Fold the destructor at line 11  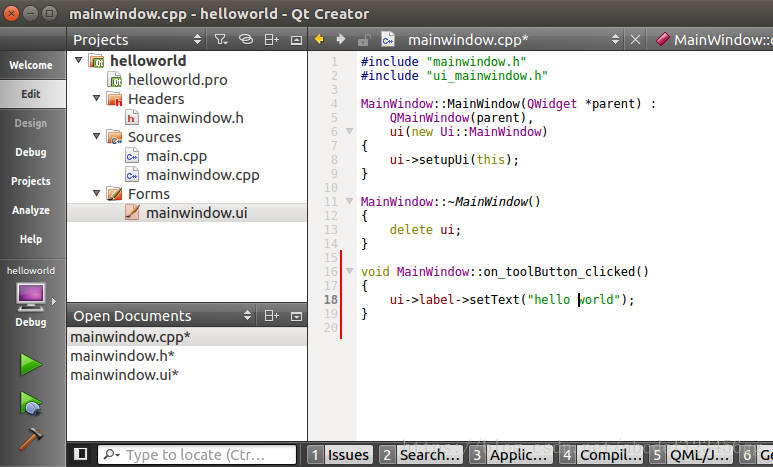click(350, 201)
